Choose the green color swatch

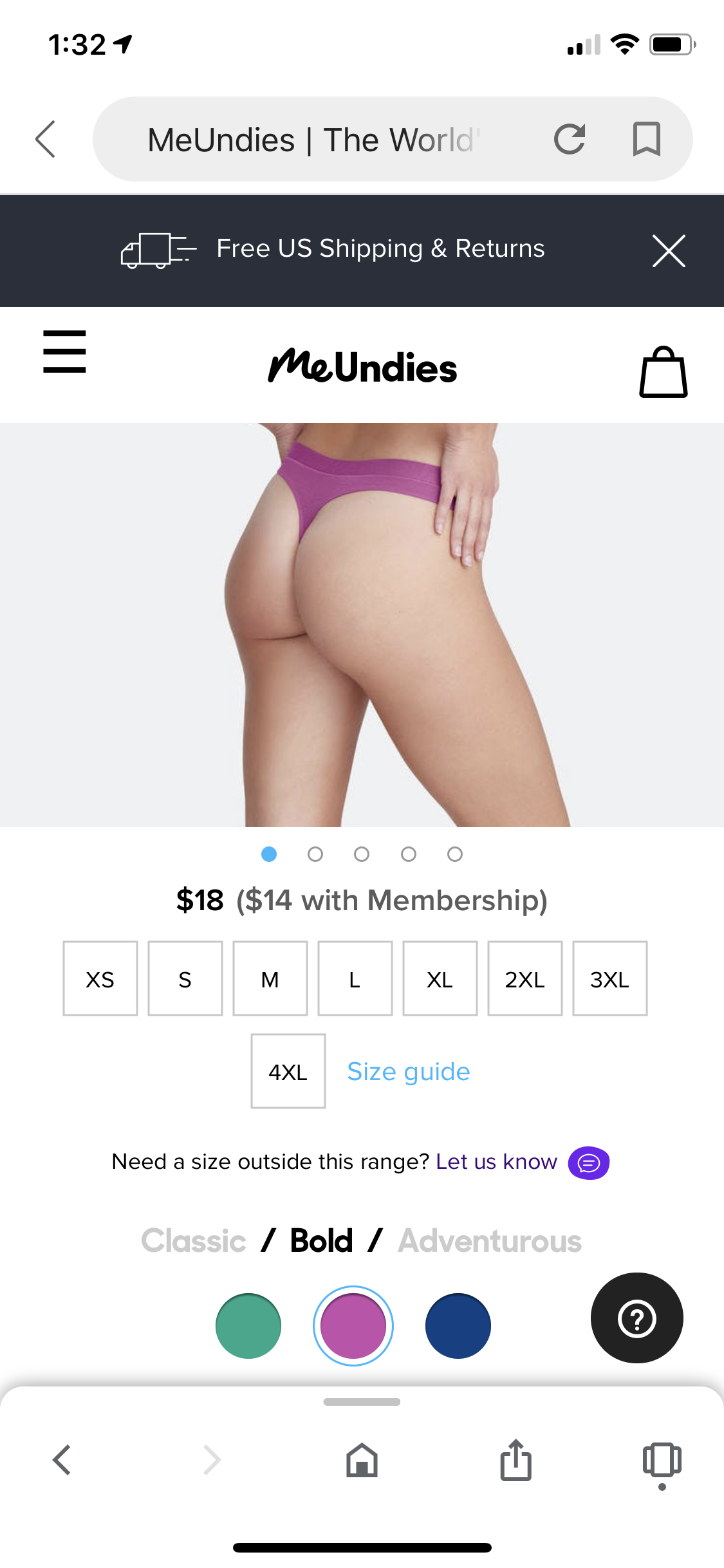(x=248, y=1326)
